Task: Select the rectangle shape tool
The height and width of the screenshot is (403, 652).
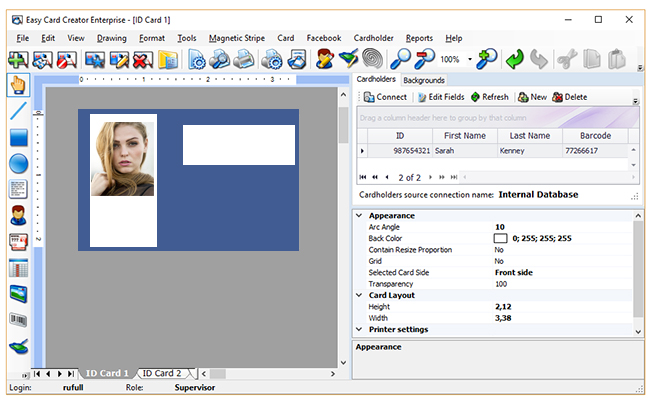Action: pos(18,138)
